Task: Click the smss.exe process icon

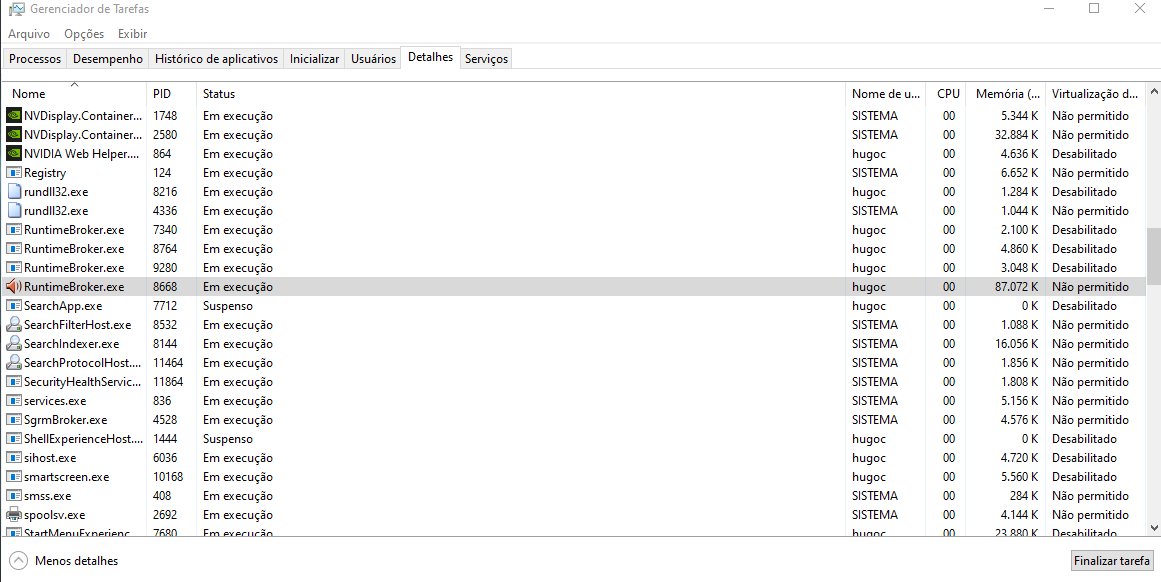Action: (x=14, y=495)
